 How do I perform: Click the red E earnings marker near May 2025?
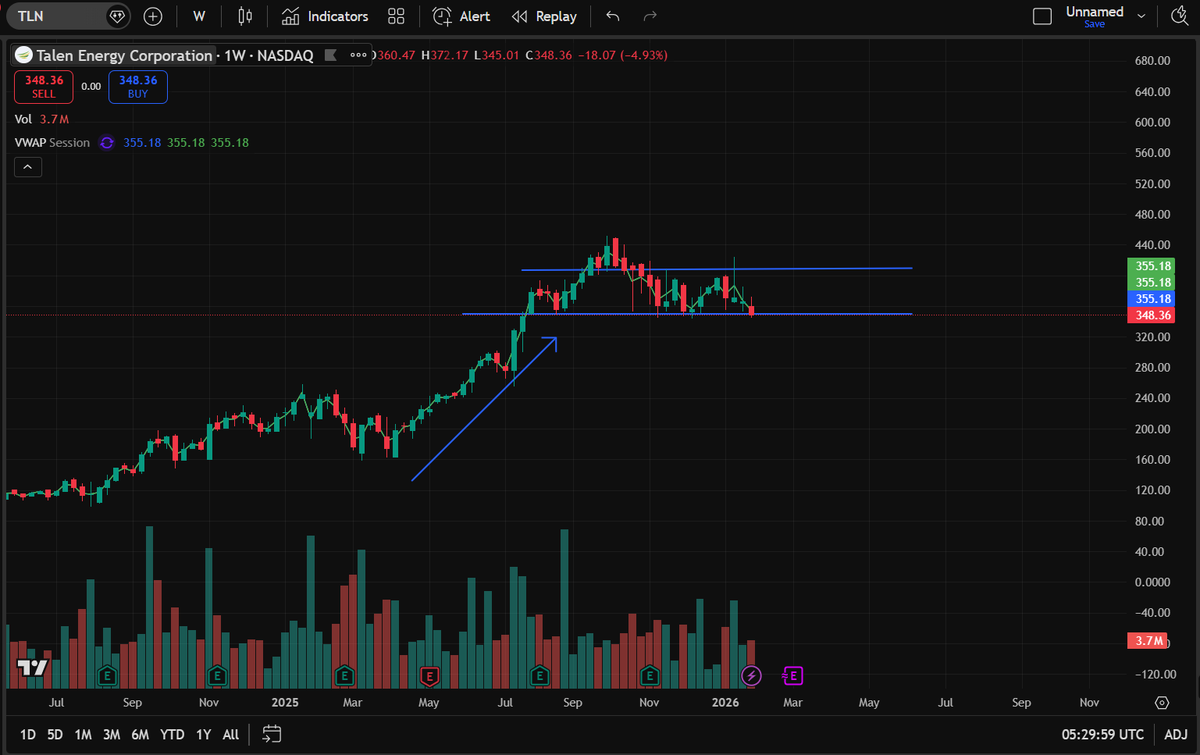[x=429, y=677]
